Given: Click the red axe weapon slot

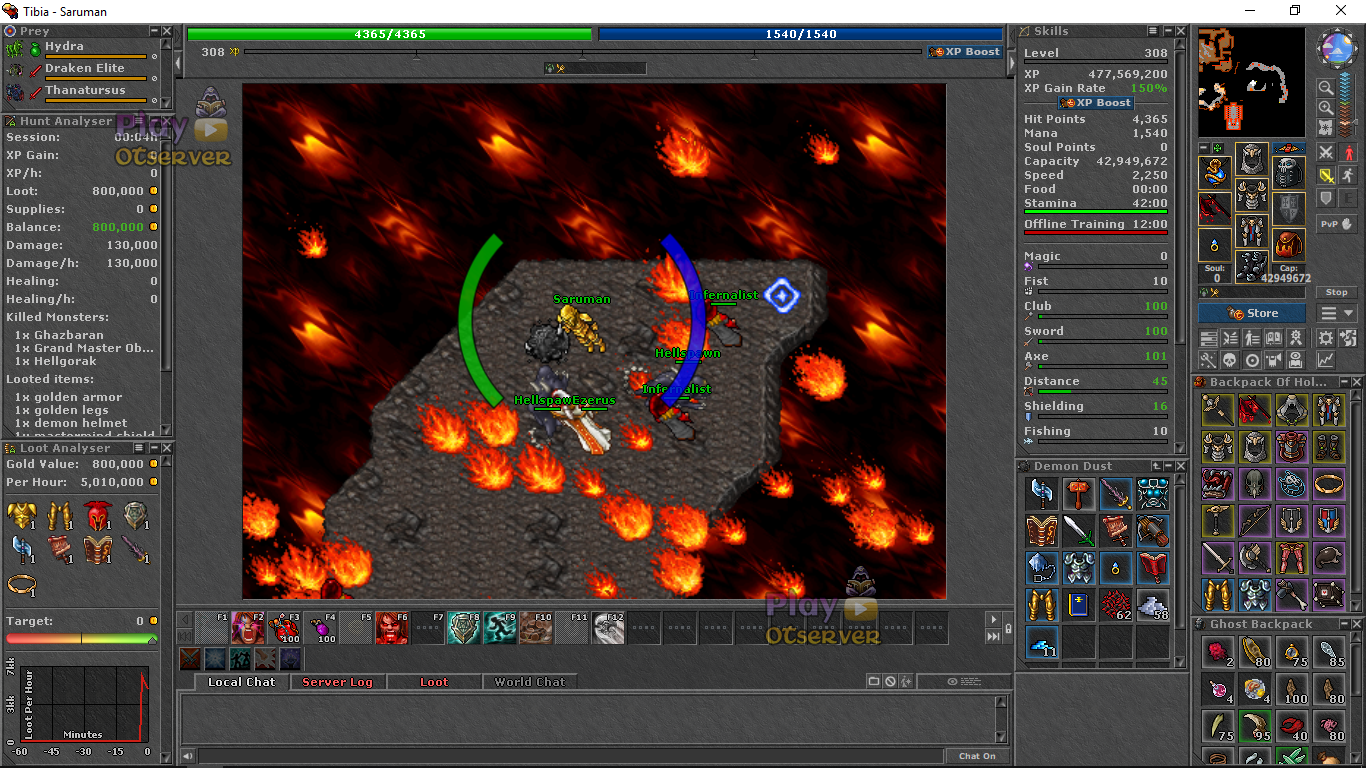Looking at the screenshot, I should pyautogui.click(x=1215, y=207).
